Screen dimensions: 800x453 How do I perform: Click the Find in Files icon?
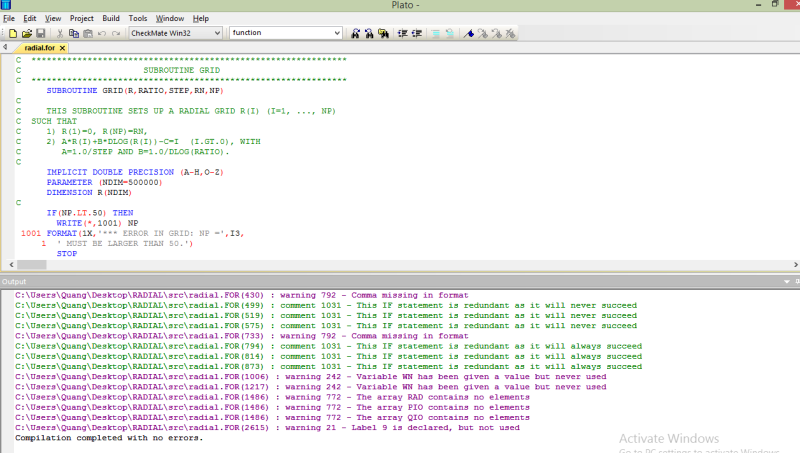click(x=383, y=34)
